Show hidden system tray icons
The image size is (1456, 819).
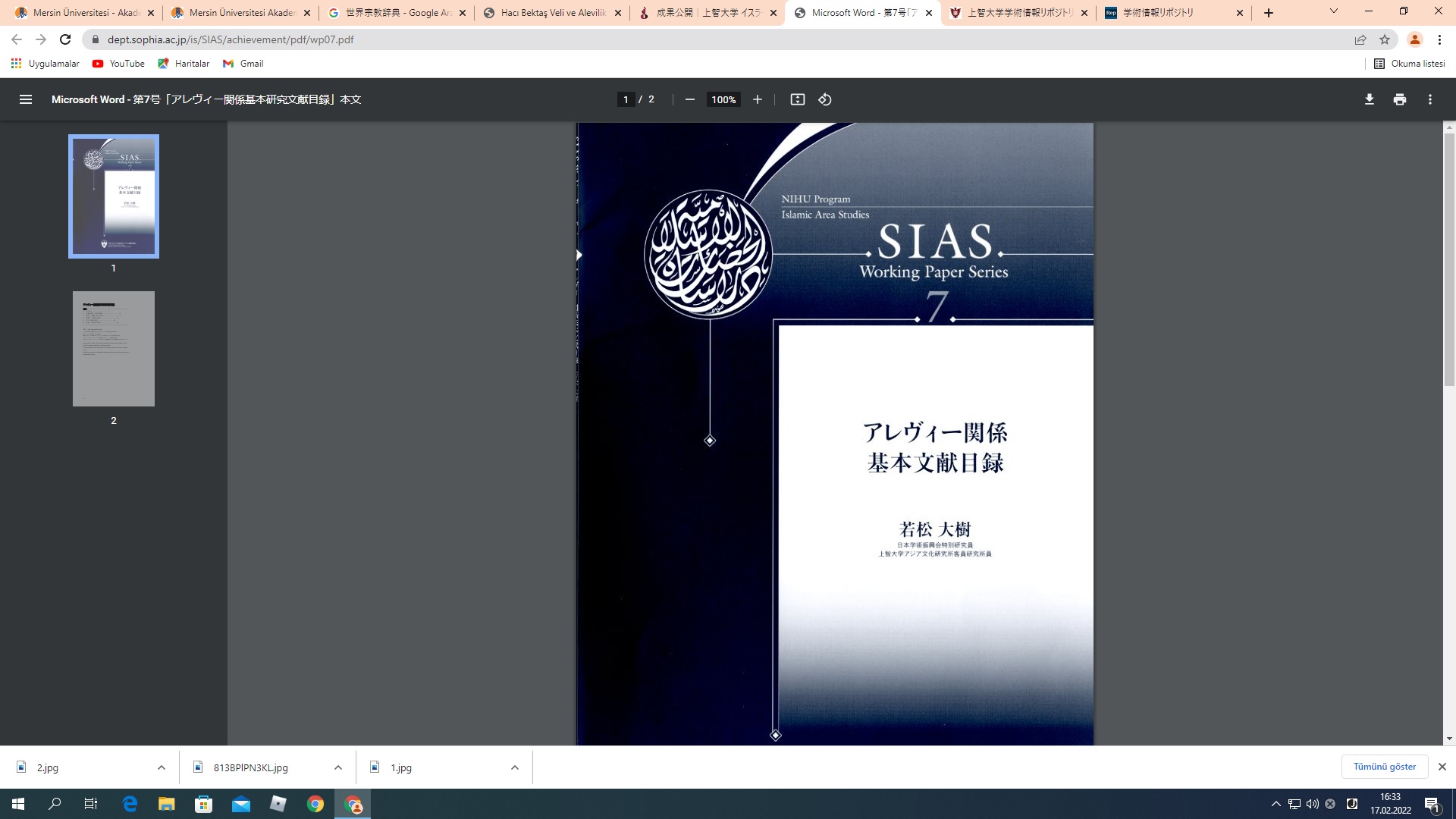[1276, 804]
